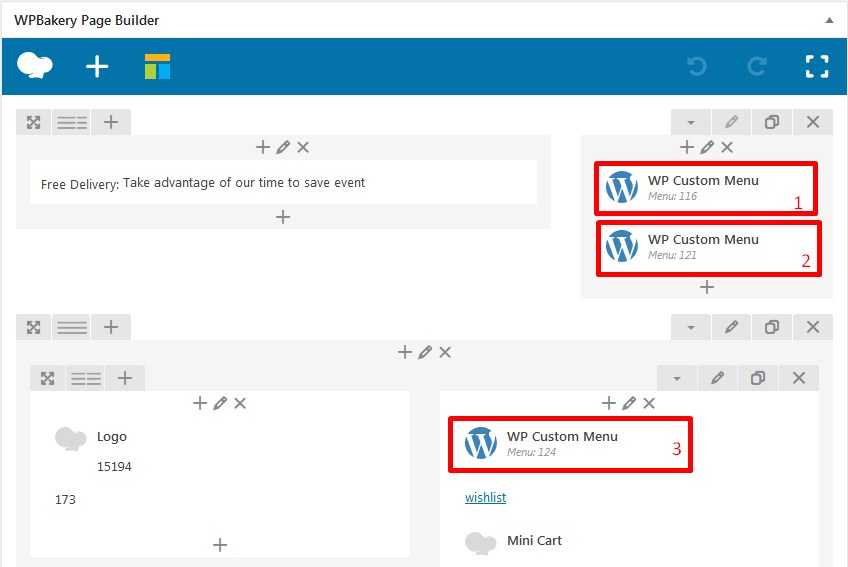Delete the Free Delivery row
This screenshot has width=848, height=567.
tap(812, 122)
